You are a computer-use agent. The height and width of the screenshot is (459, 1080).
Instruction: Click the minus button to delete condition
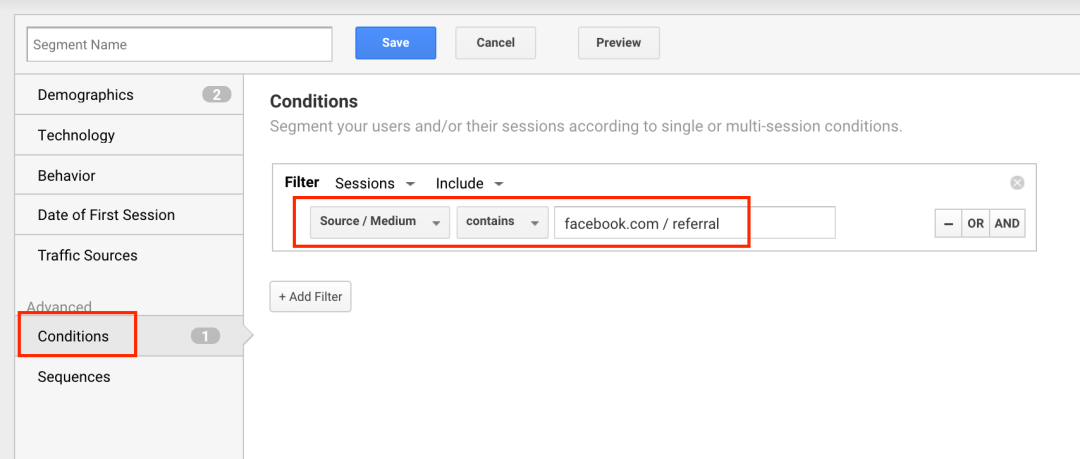[948, 224]
